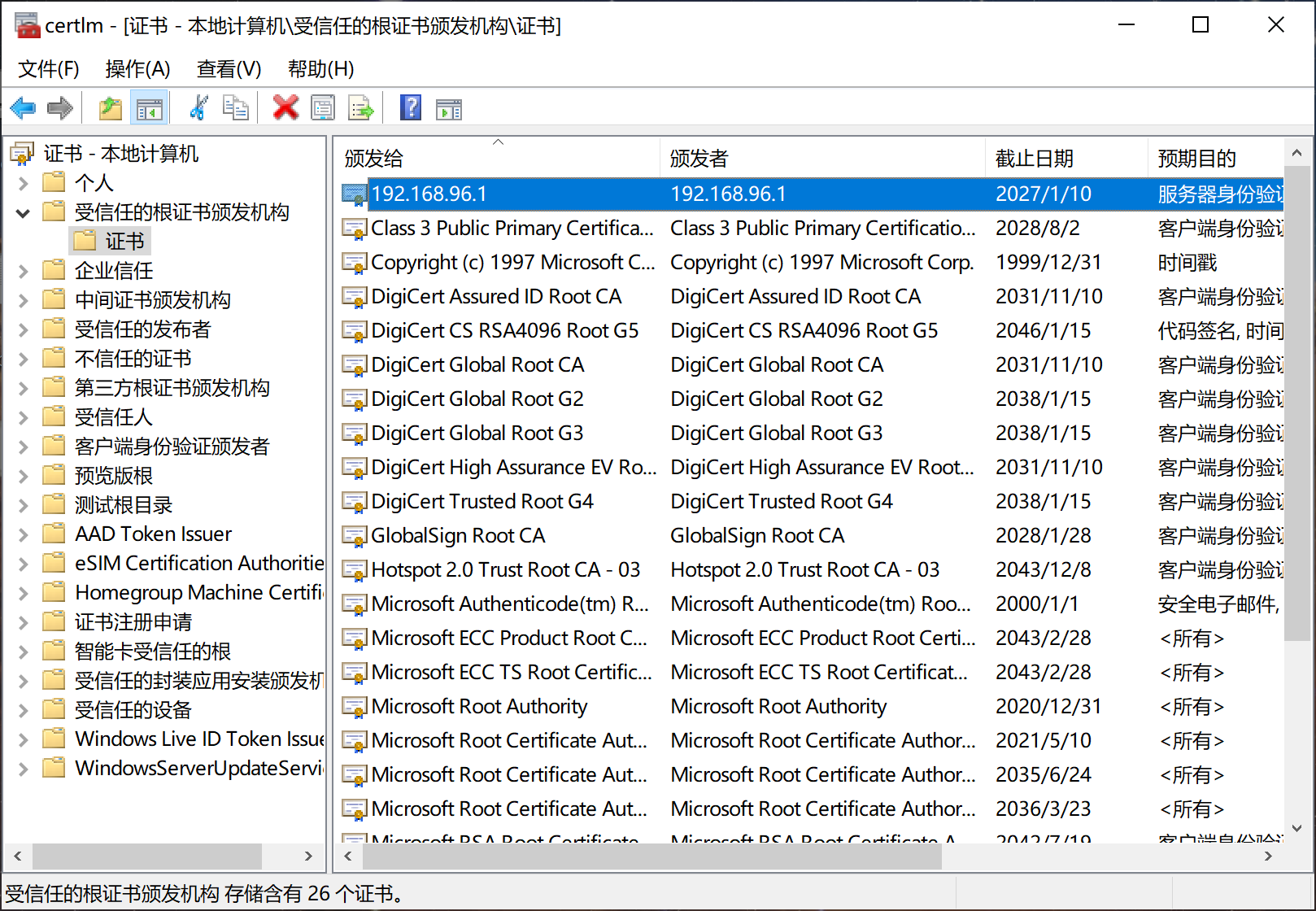Click the Cut scissors icon

[x=198, y=108]
